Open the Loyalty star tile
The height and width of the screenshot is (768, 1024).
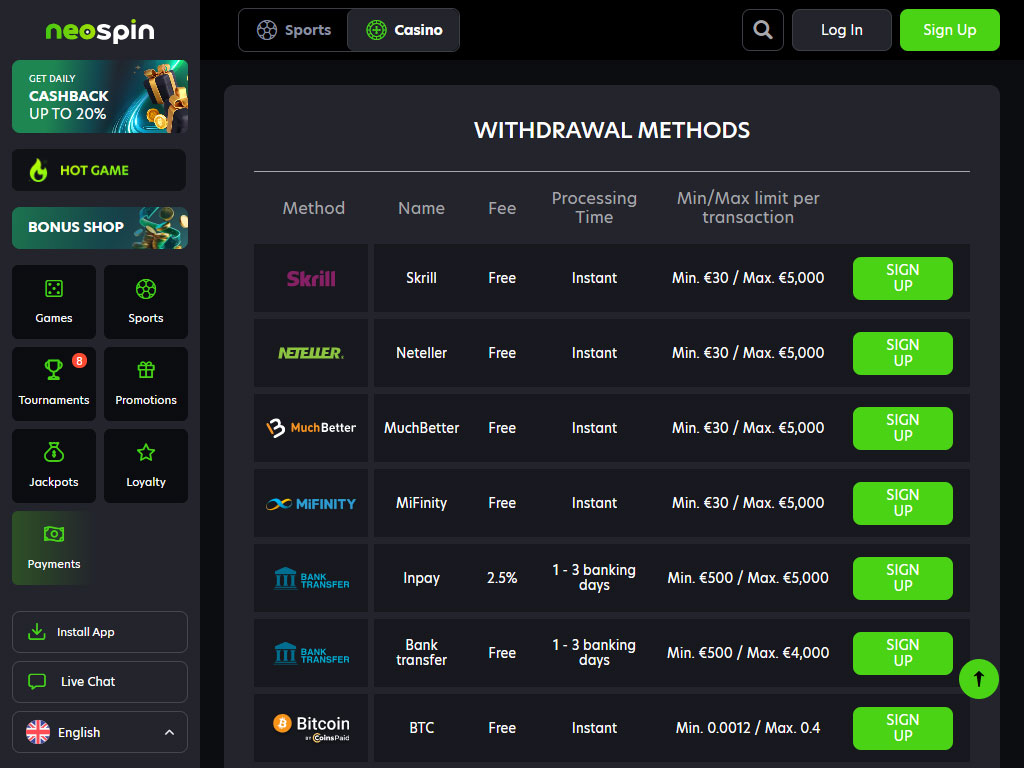(146, 466)
